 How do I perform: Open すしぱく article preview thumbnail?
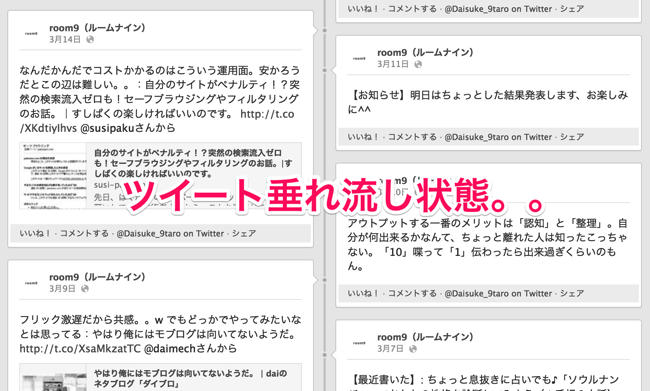53,176
